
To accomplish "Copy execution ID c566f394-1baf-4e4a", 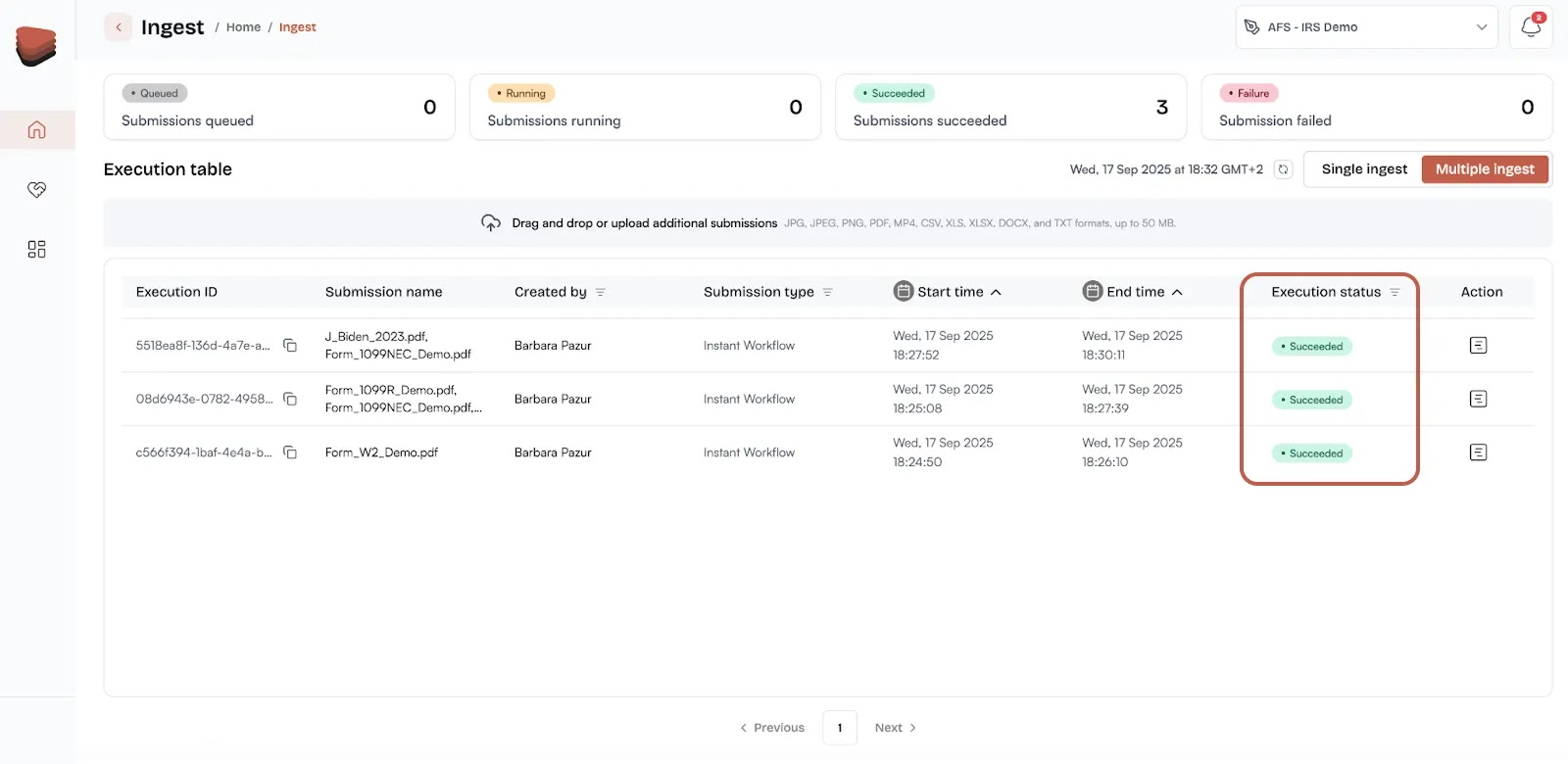I will [x=290, y=453].
